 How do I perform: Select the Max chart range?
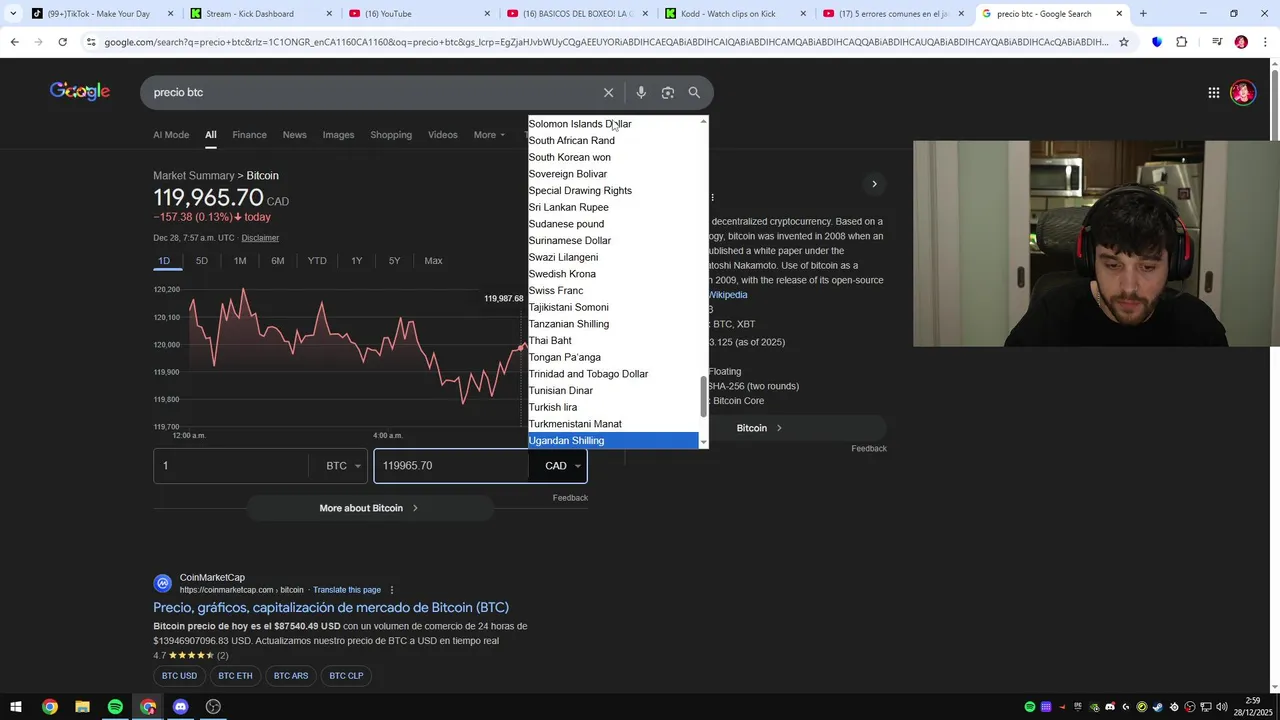[433, 261]
